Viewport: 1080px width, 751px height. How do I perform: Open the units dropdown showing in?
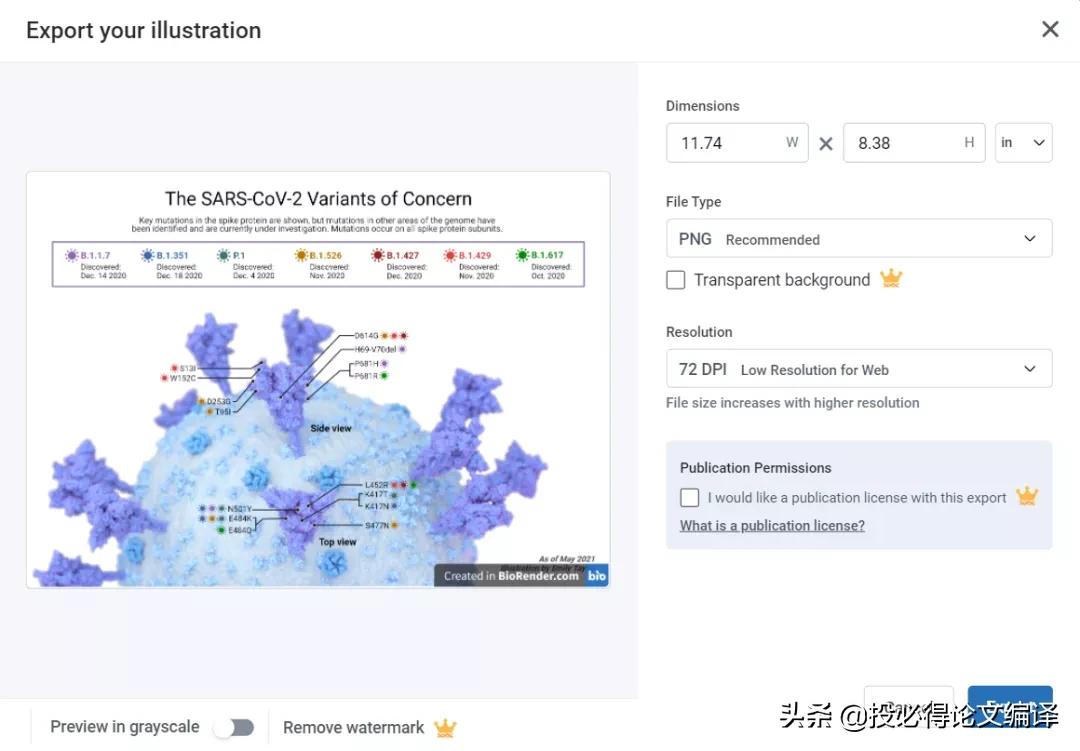[1023, 143]
